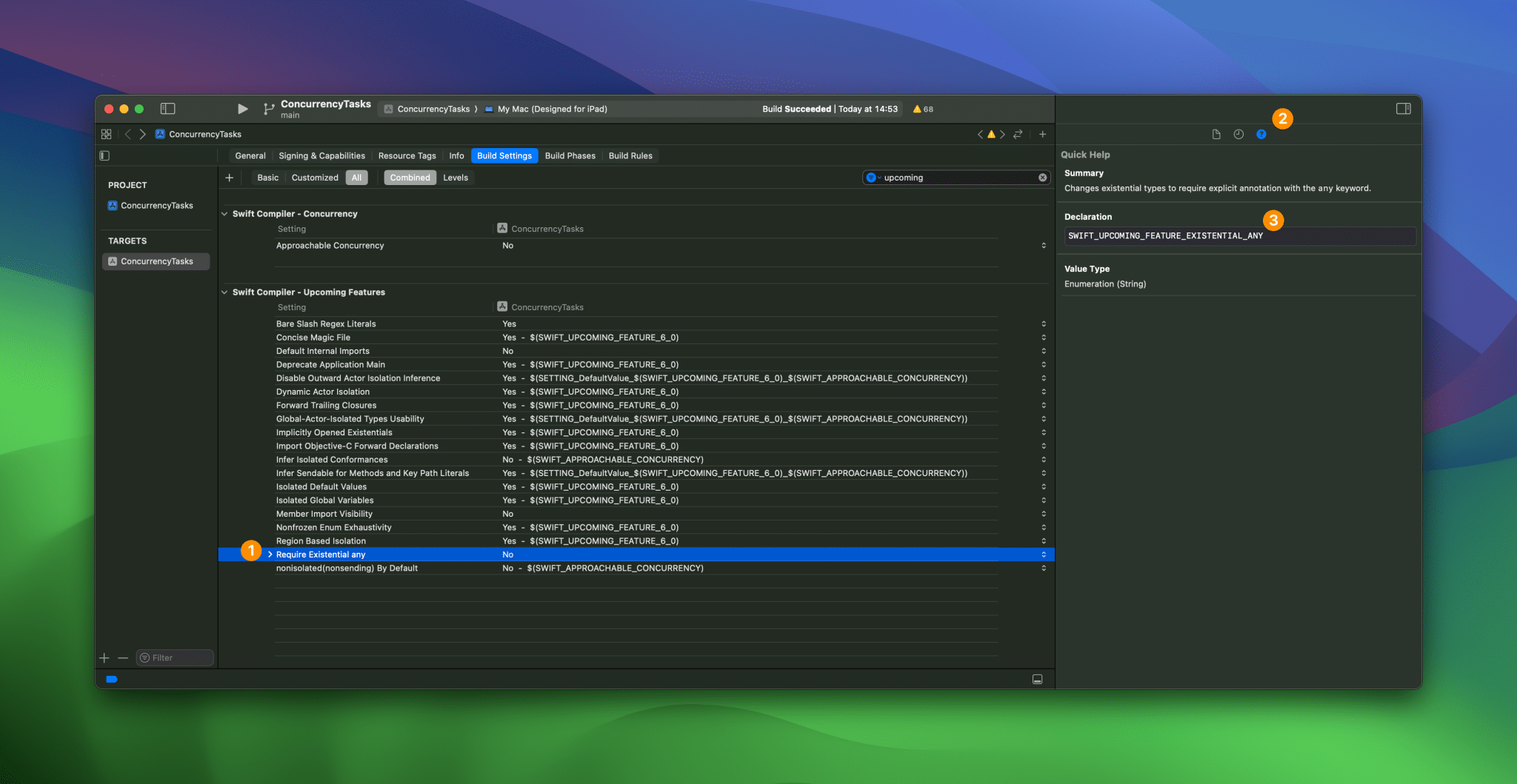Viewport: 1517px width, 784px height.
Task: Open Approachable Concurrency value popup
Action: coord(1043,246)
